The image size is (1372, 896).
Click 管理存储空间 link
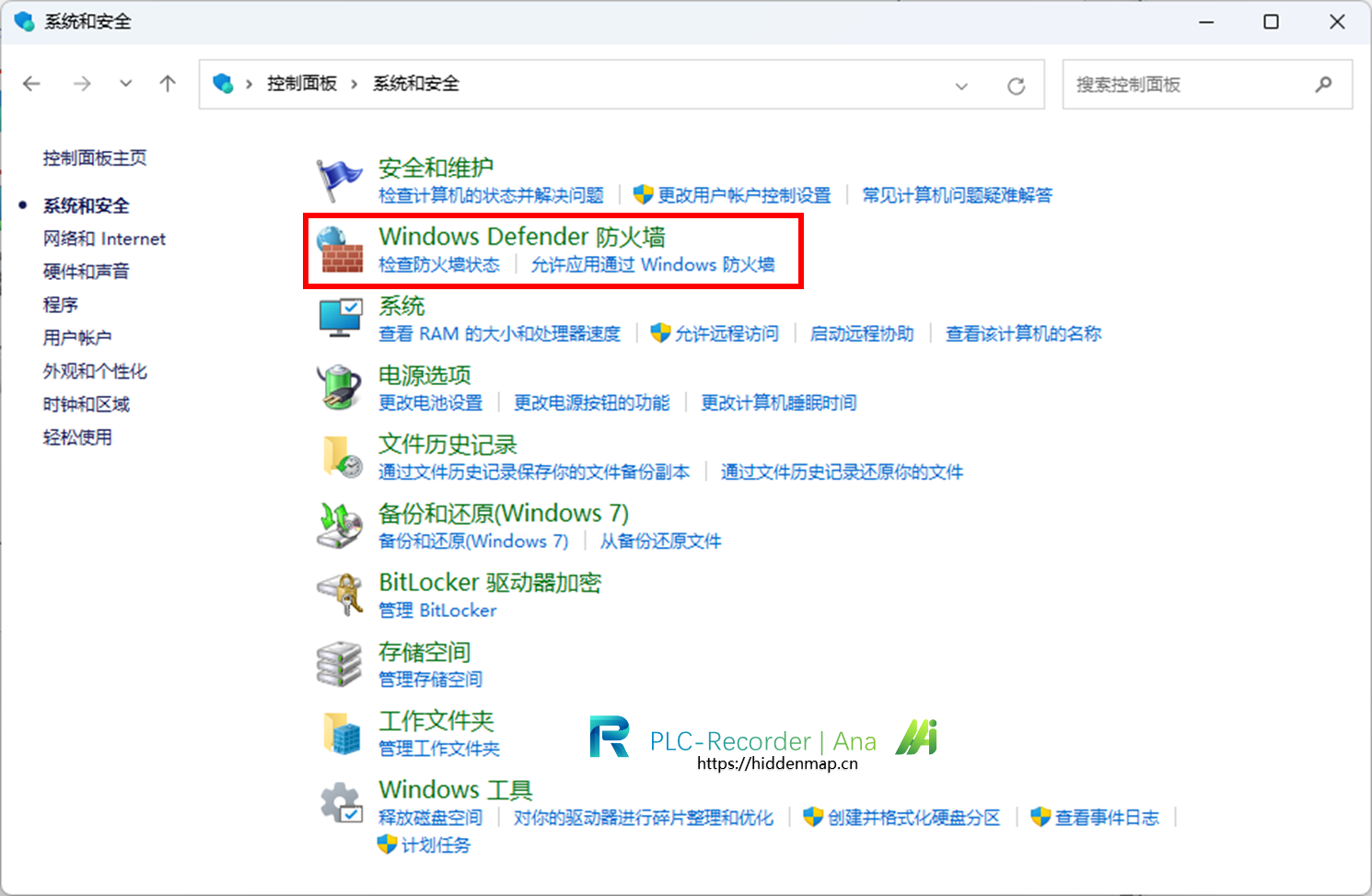431,679
